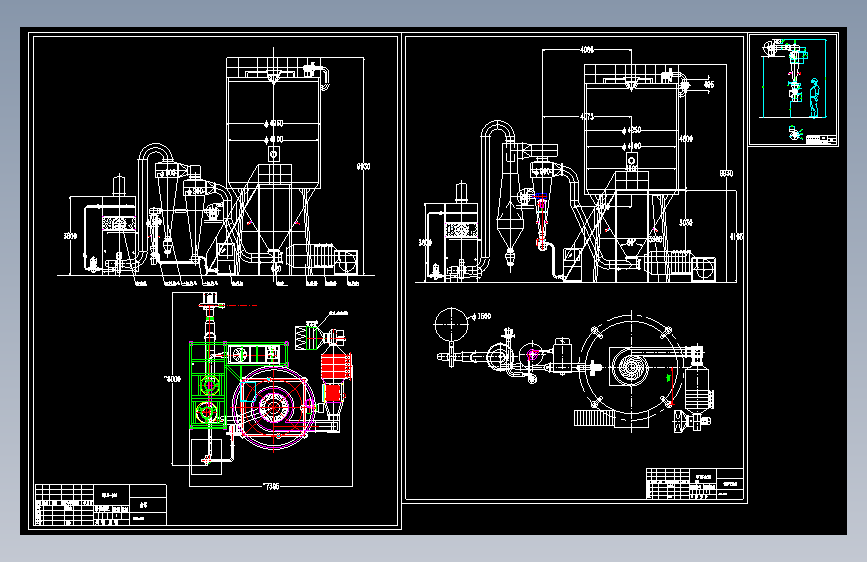Click the green support frame in left plan

(x=208, y=386)
